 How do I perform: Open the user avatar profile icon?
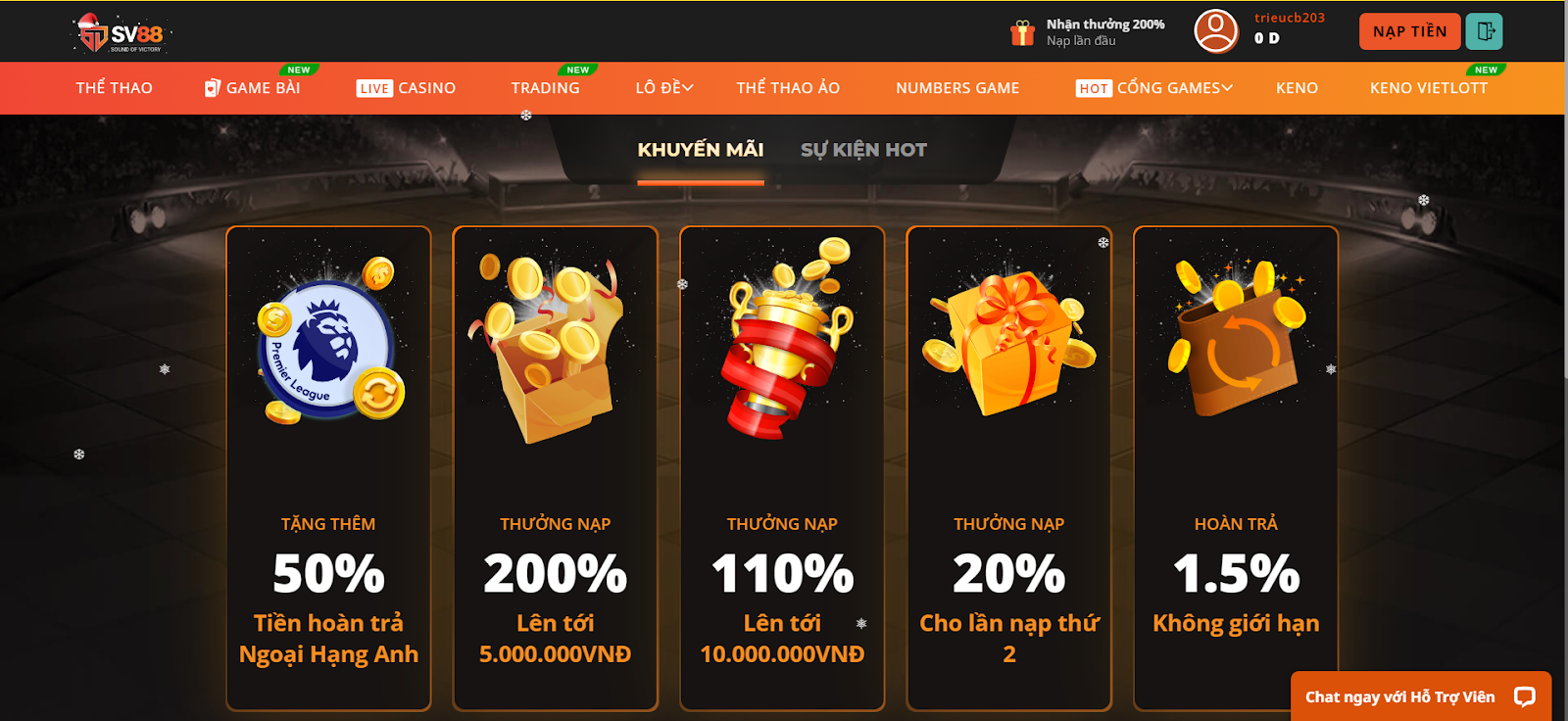click(1216, 31)
